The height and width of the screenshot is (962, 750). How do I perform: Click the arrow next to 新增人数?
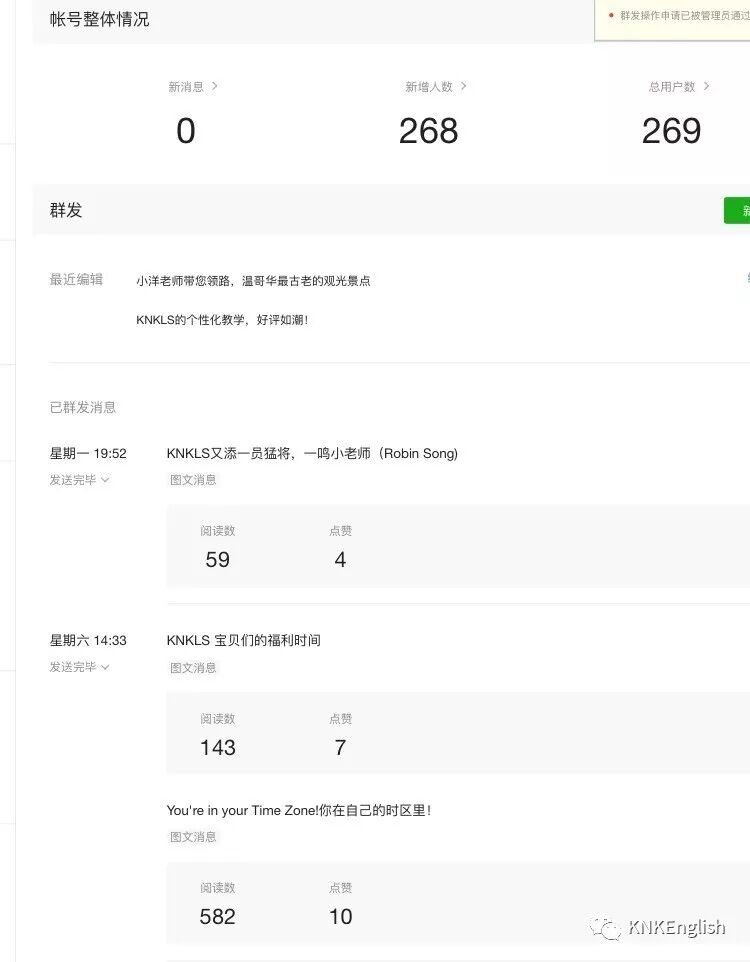tap(463, 87)
